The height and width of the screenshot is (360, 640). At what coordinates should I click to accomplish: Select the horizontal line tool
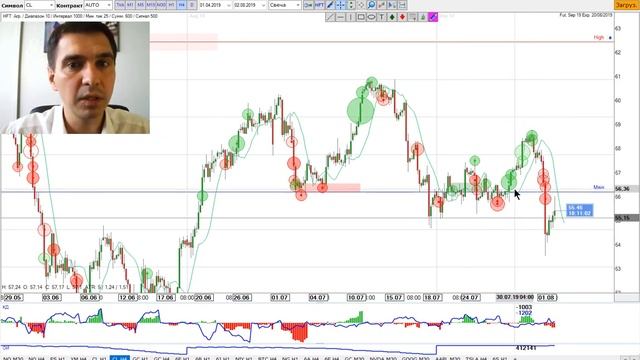(340, 17)
